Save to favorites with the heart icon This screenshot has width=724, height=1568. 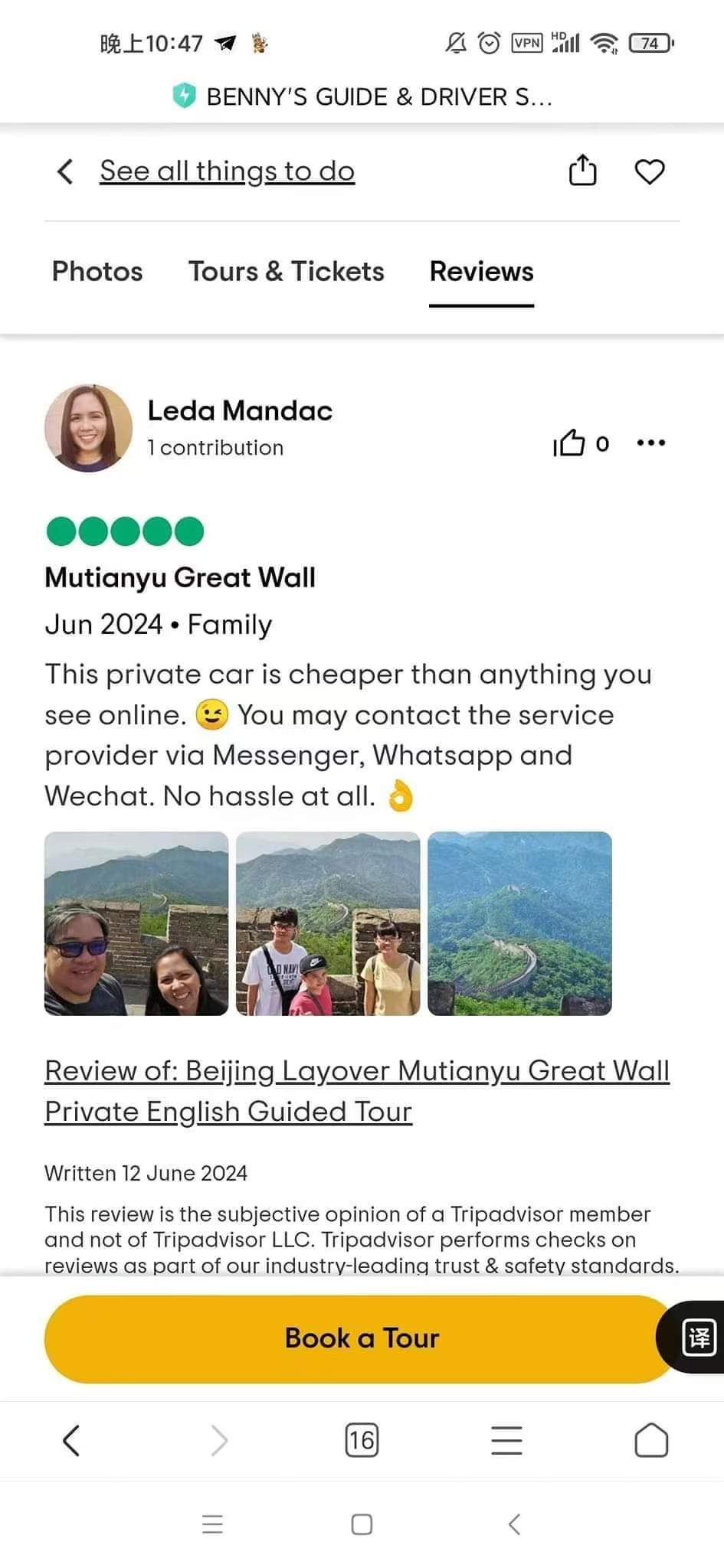coord(650,171)
